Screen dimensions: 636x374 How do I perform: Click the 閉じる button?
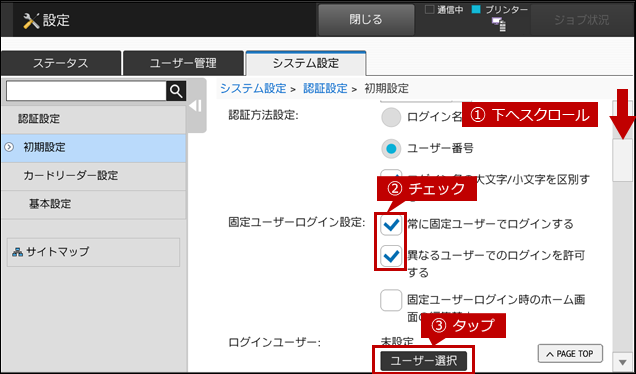366,19
